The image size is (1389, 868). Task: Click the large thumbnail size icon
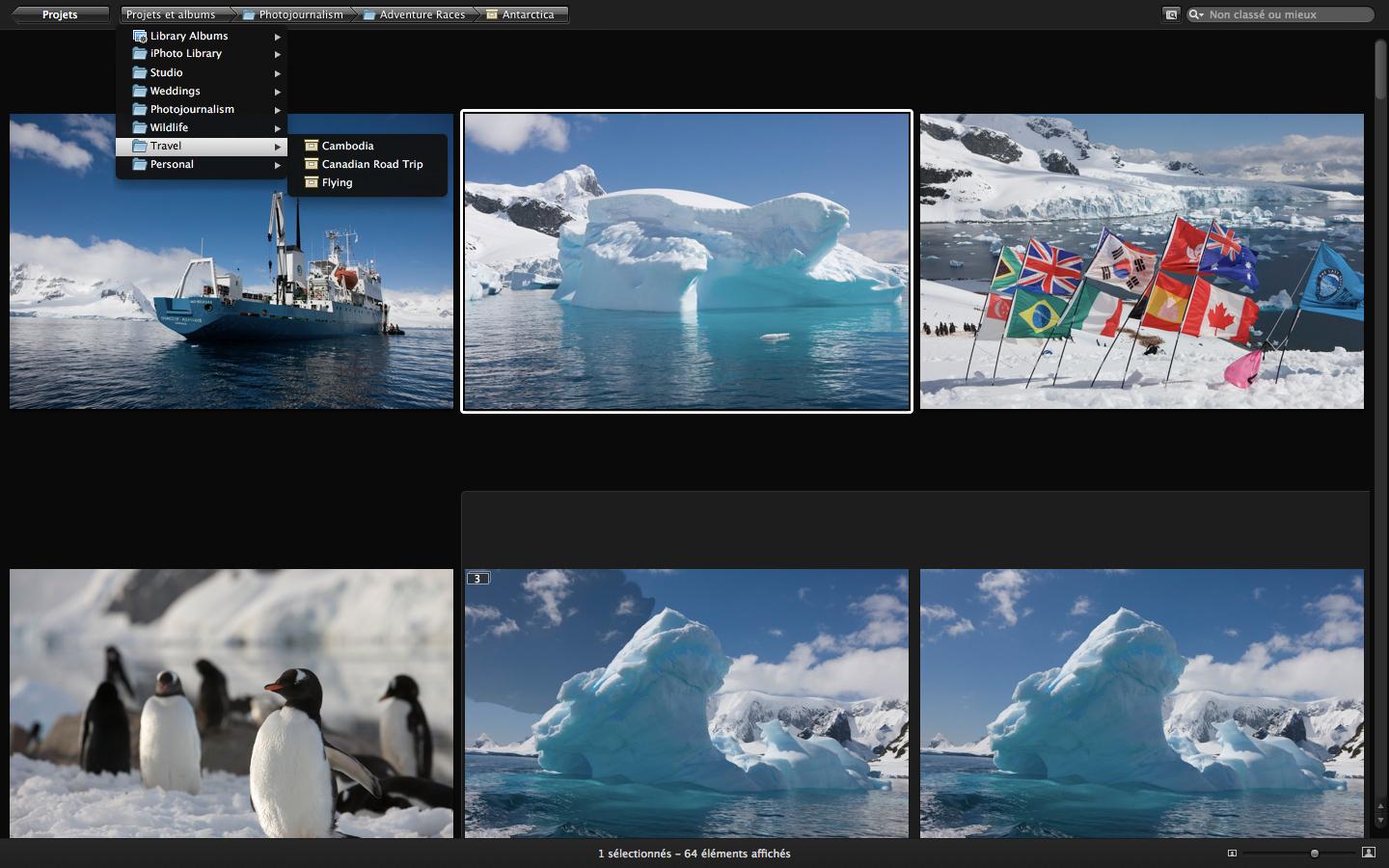1368,853
